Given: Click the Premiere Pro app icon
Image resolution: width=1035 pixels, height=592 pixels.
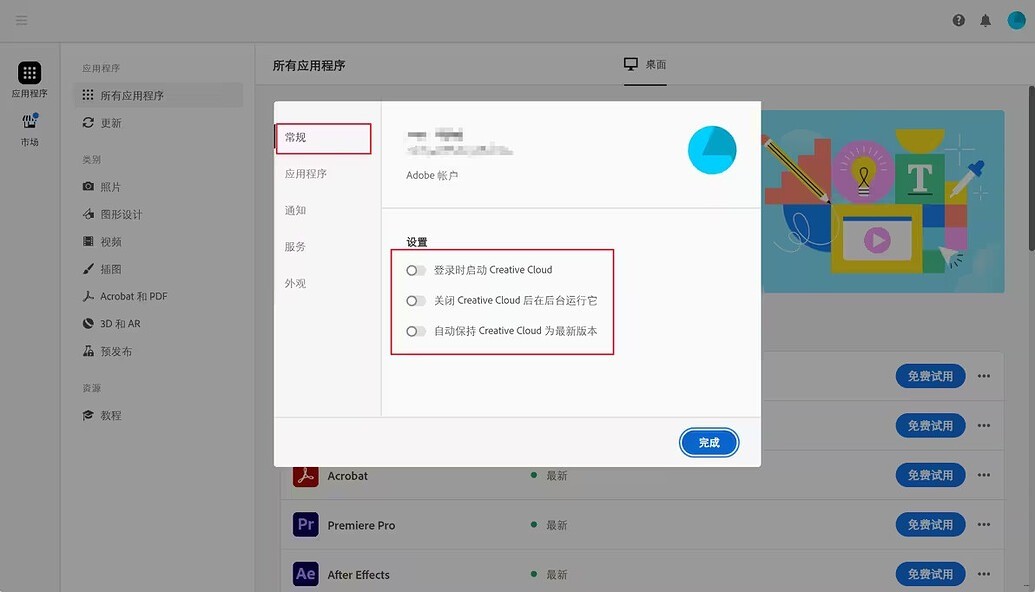Looking at the screenshot, I should point(305,525).
